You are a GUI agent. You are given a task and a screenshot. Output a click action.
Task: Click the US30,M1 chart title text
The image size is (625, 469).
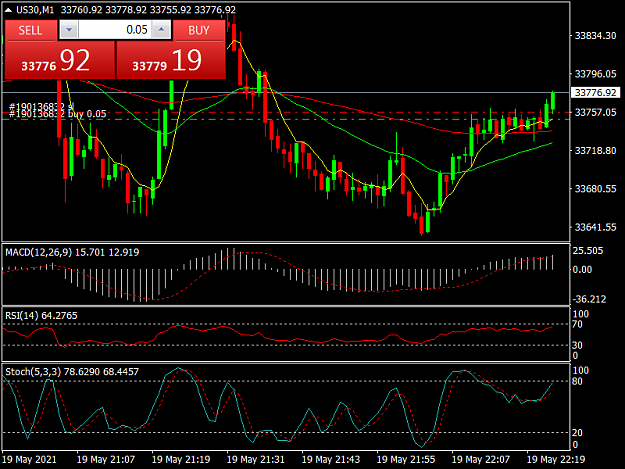[x=35, y=10]
